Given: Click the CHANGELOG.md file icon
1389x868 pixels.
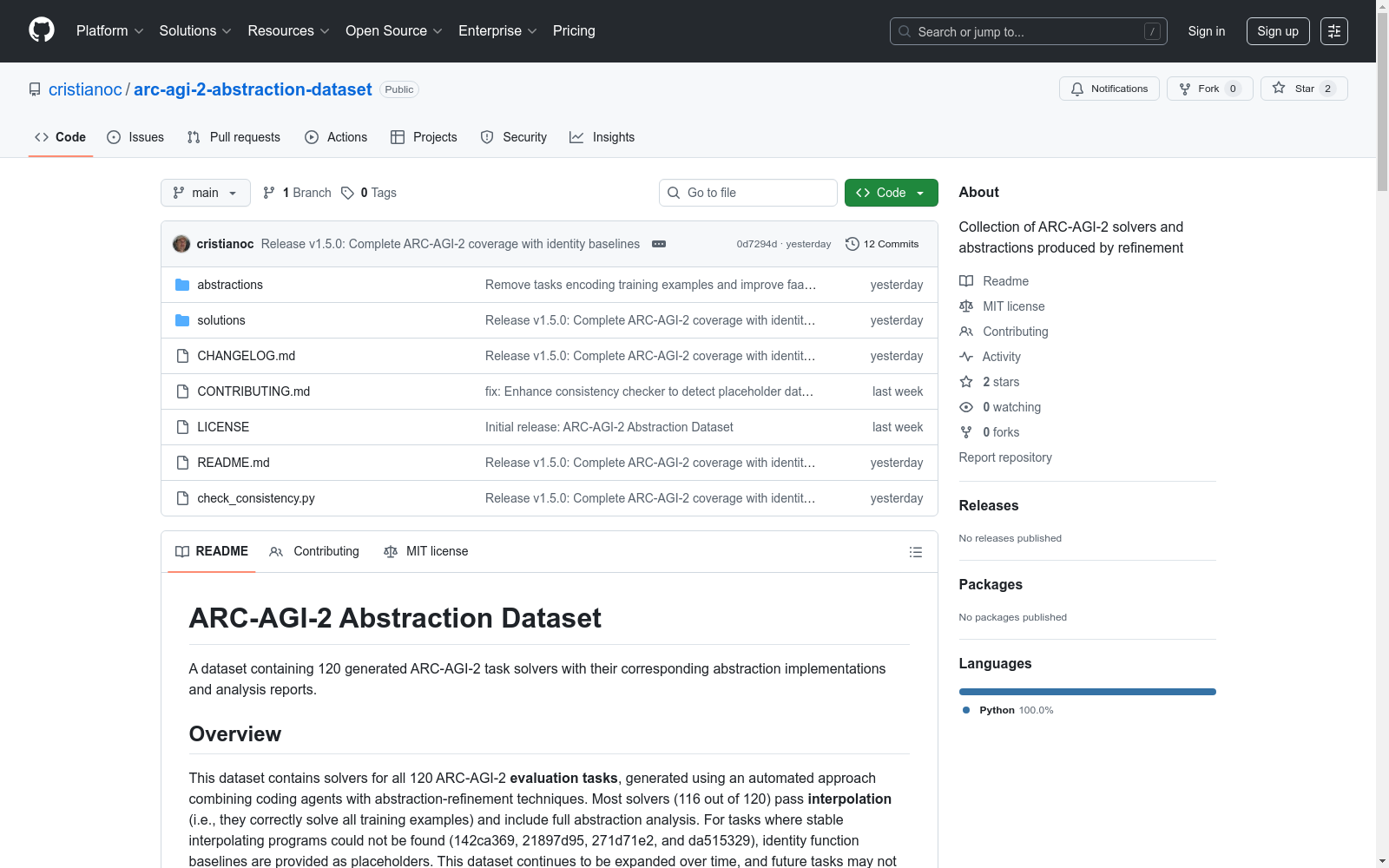Looking at the screenshot, I should click(182, 356).
